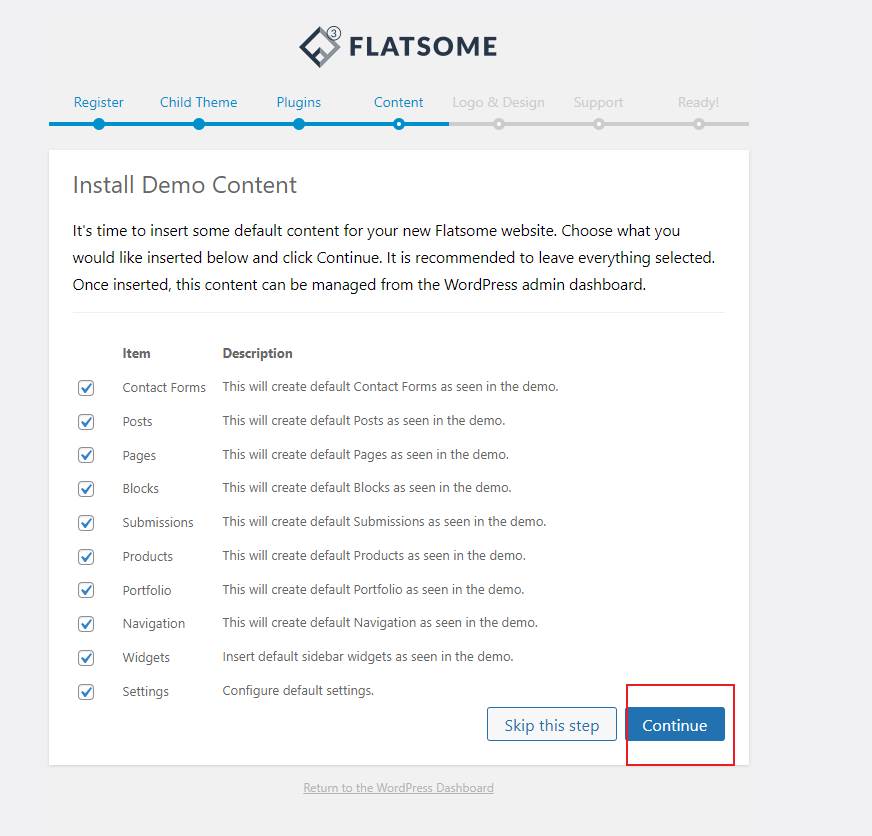Screen dimensions: 872x836
Task: Click the Navigation item label
Action: [153, 624]
